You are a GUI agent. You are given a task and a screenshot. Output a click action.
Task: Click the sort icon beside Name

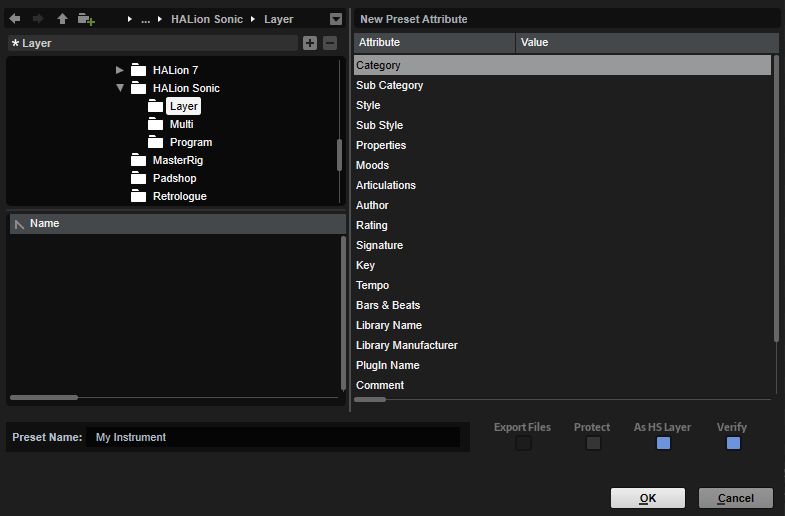click(19, 224)
